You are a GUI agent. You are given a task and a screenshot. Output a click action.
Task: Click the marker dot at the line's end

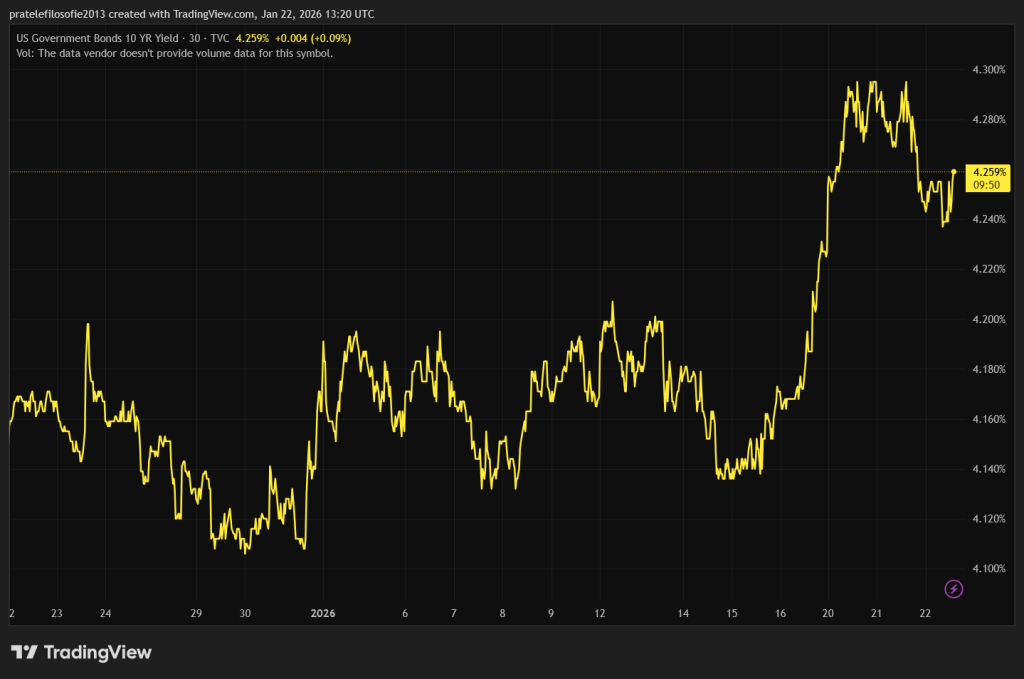954,171
